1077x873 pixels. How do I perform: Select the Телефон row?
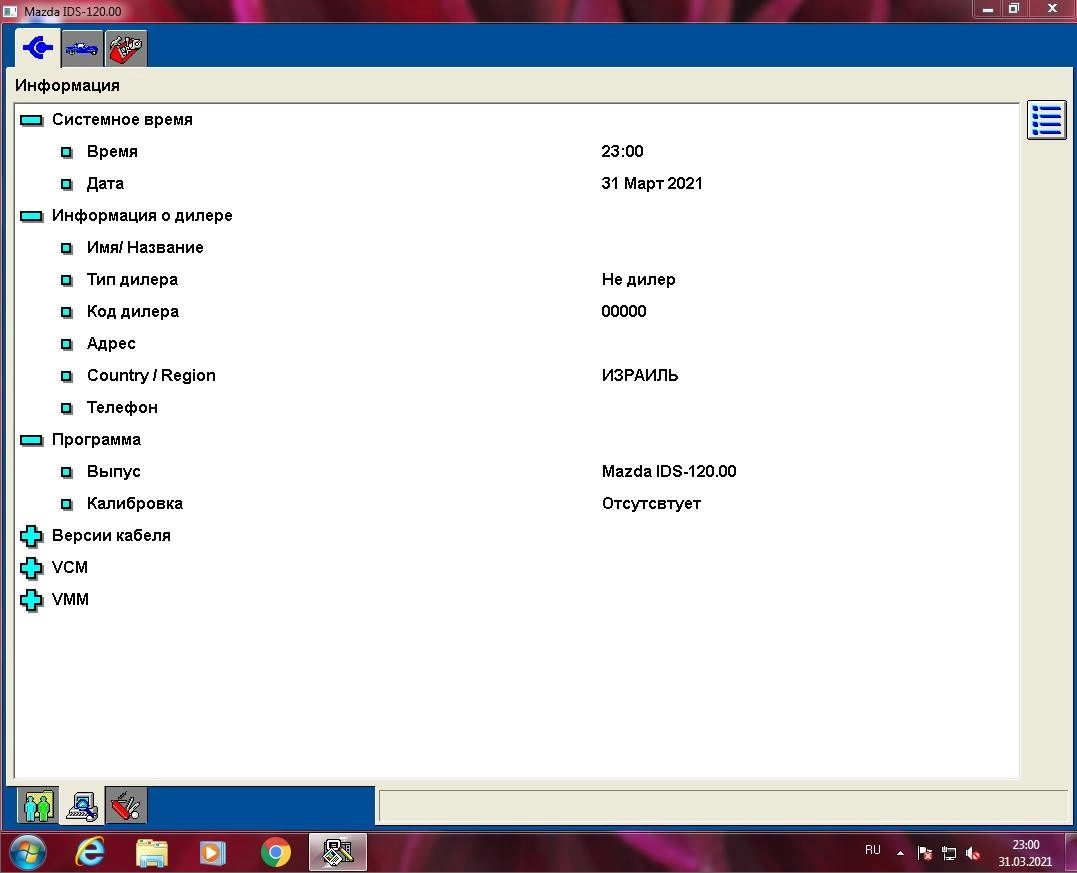point(515,407)
